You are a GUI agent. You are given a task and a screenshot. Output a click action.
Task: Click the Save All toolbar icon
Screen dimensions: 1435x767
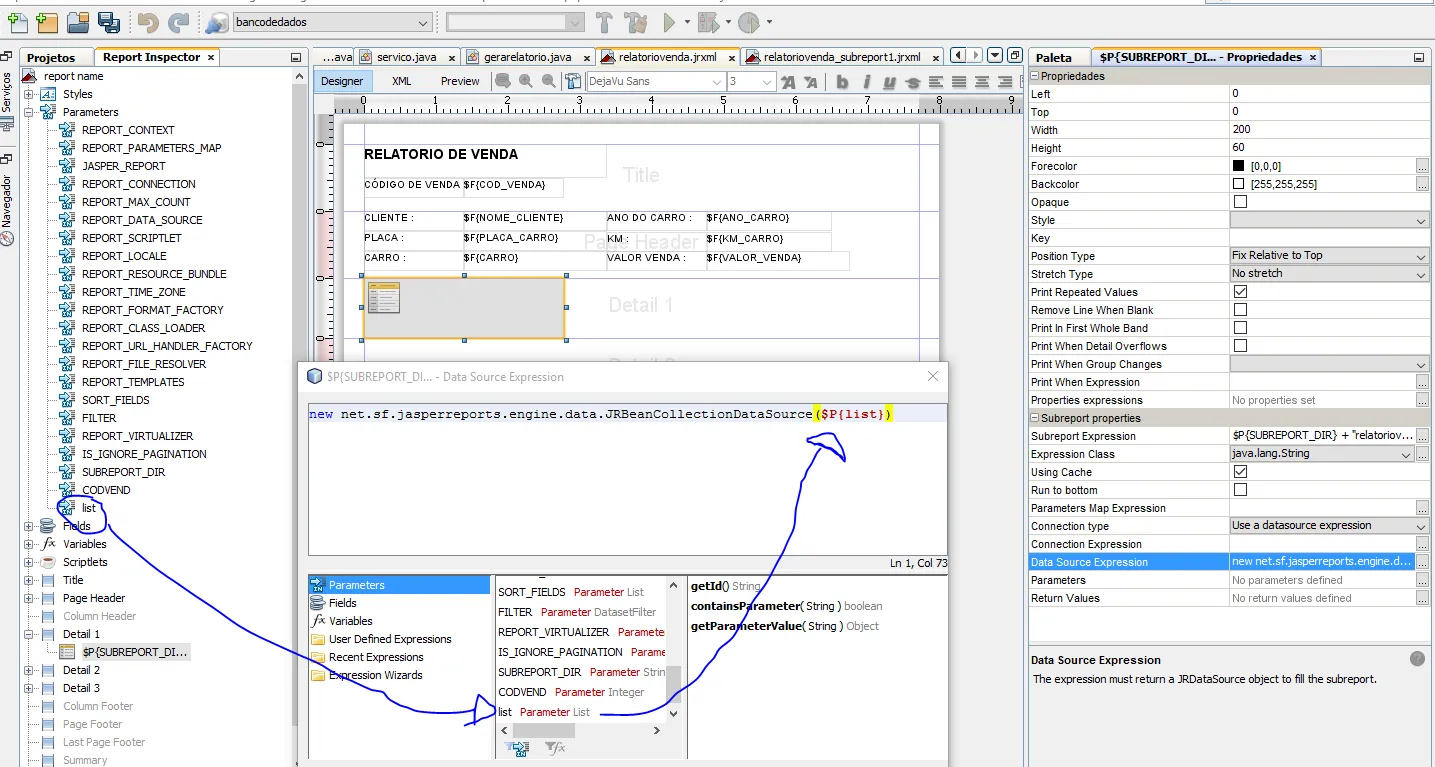[108, 21]
